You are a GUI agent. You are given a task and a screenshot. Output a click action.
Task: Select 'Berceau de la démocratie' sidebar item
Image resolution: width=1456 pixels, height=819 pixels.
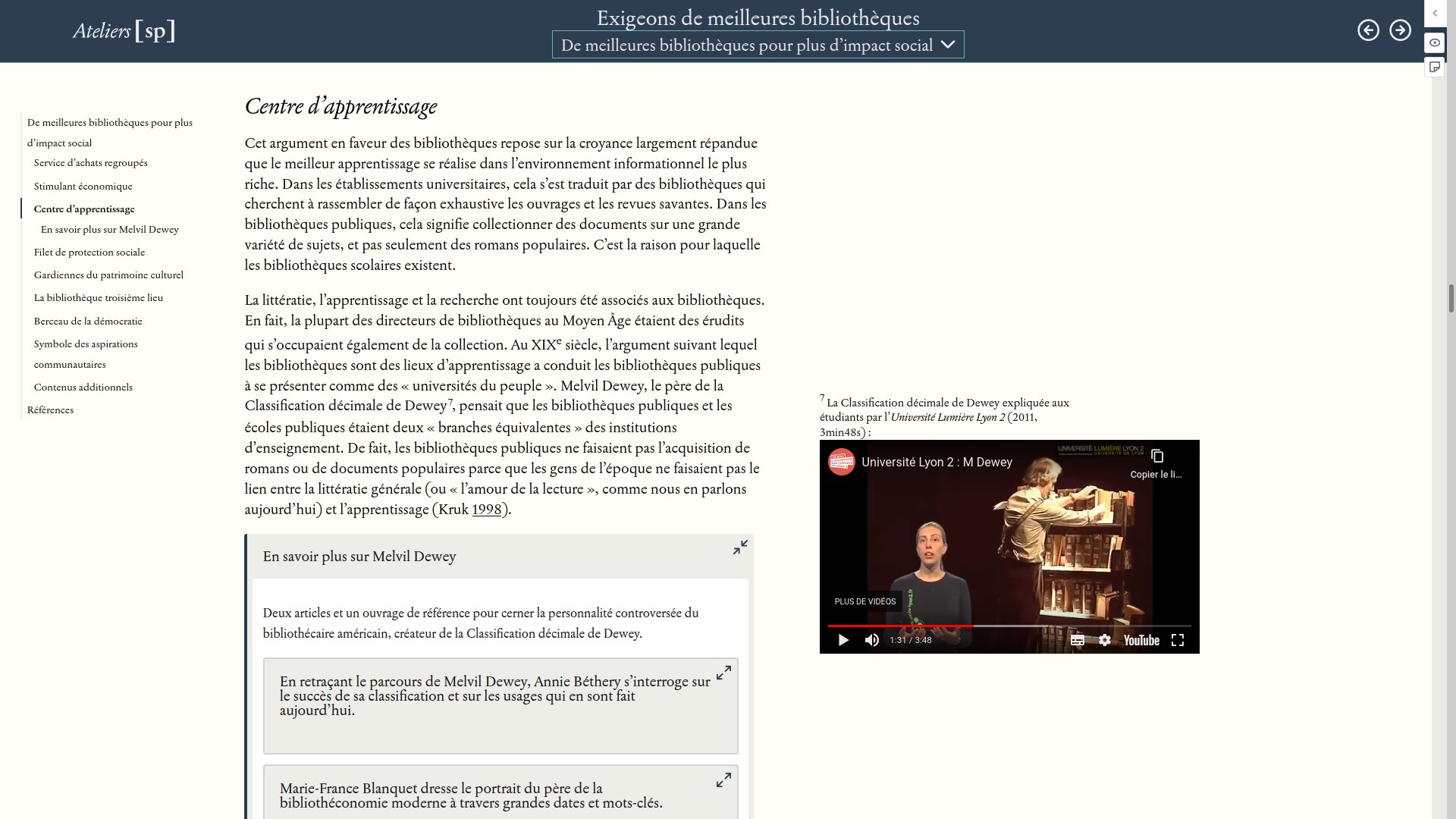click(88, 322)
